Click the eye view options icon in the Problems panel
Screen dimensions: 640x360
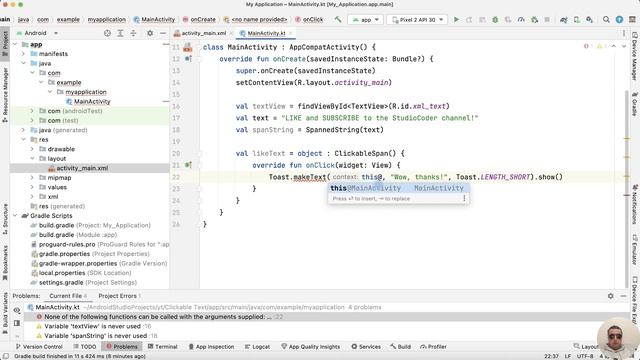point(17,311)
